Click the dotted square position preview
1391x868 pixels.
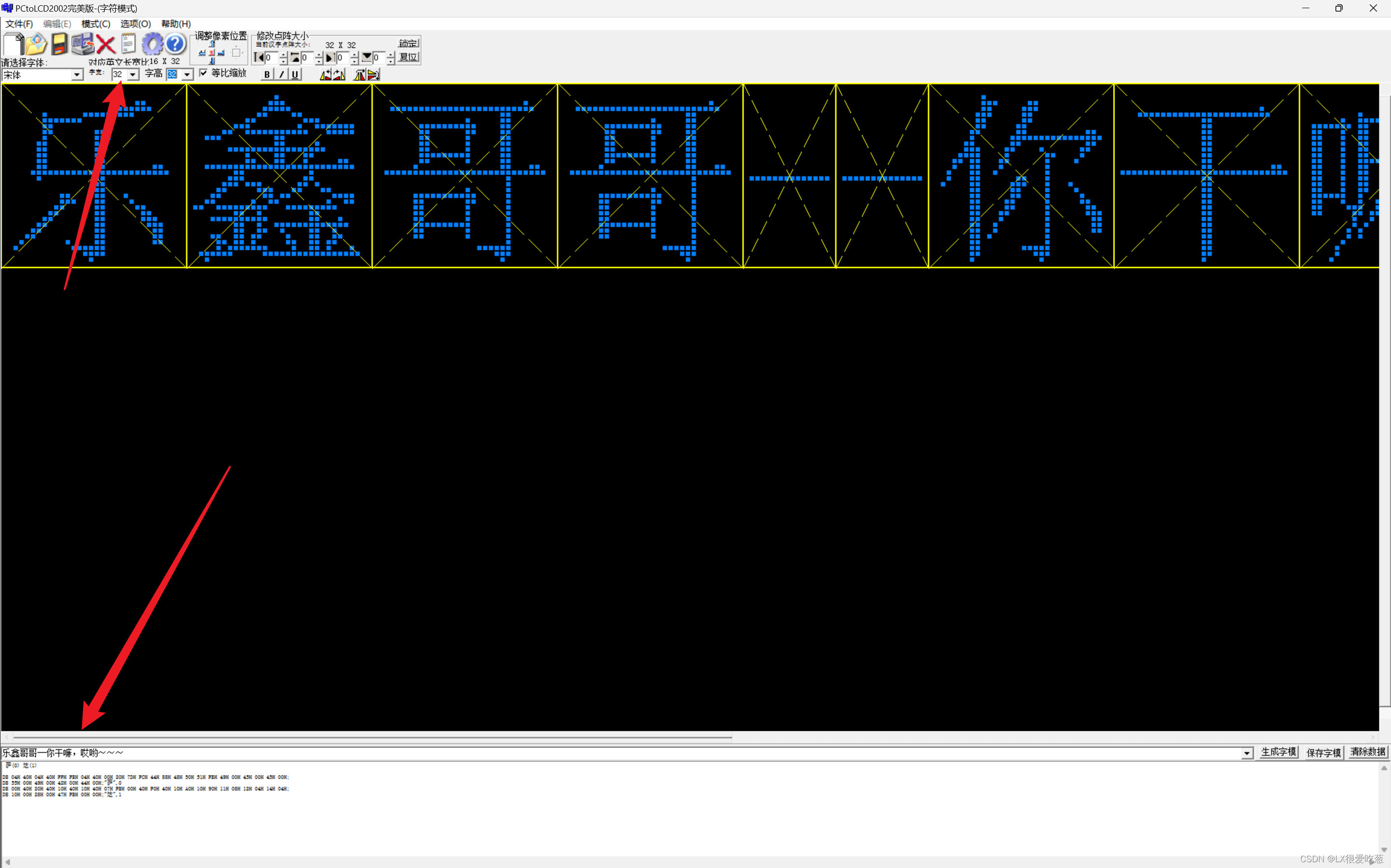(236, 53)
